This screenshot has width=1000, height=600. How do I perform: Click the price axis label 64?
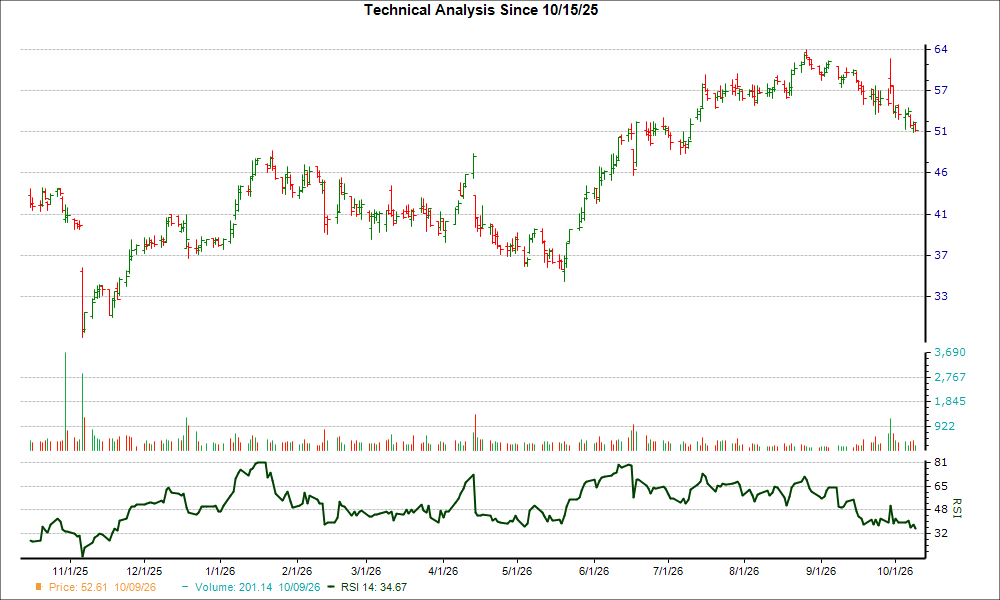click(x=941, y=49)
